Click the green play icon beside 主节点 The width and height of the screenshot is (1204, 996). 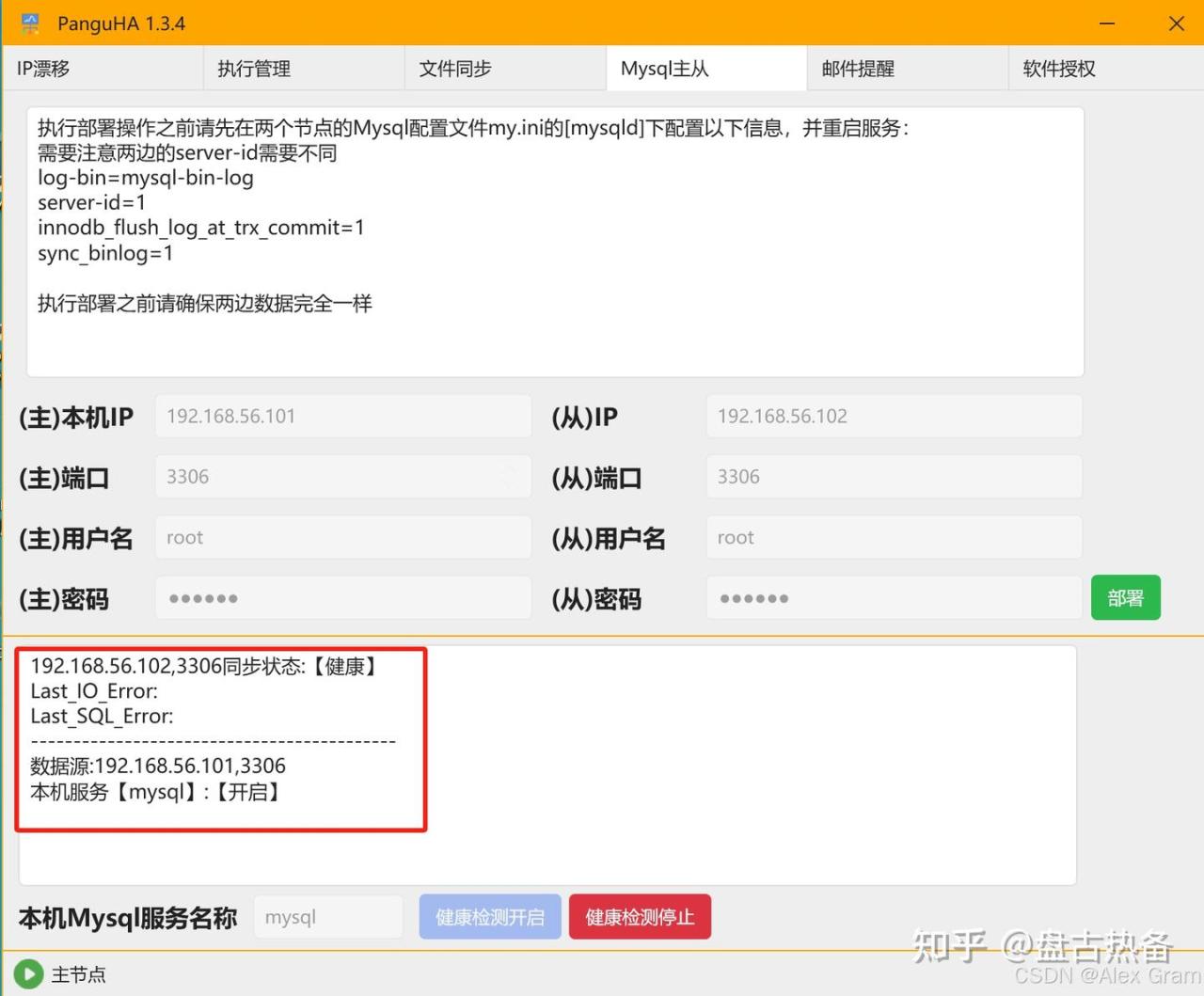pyautogui.click(x=28, y=974)
